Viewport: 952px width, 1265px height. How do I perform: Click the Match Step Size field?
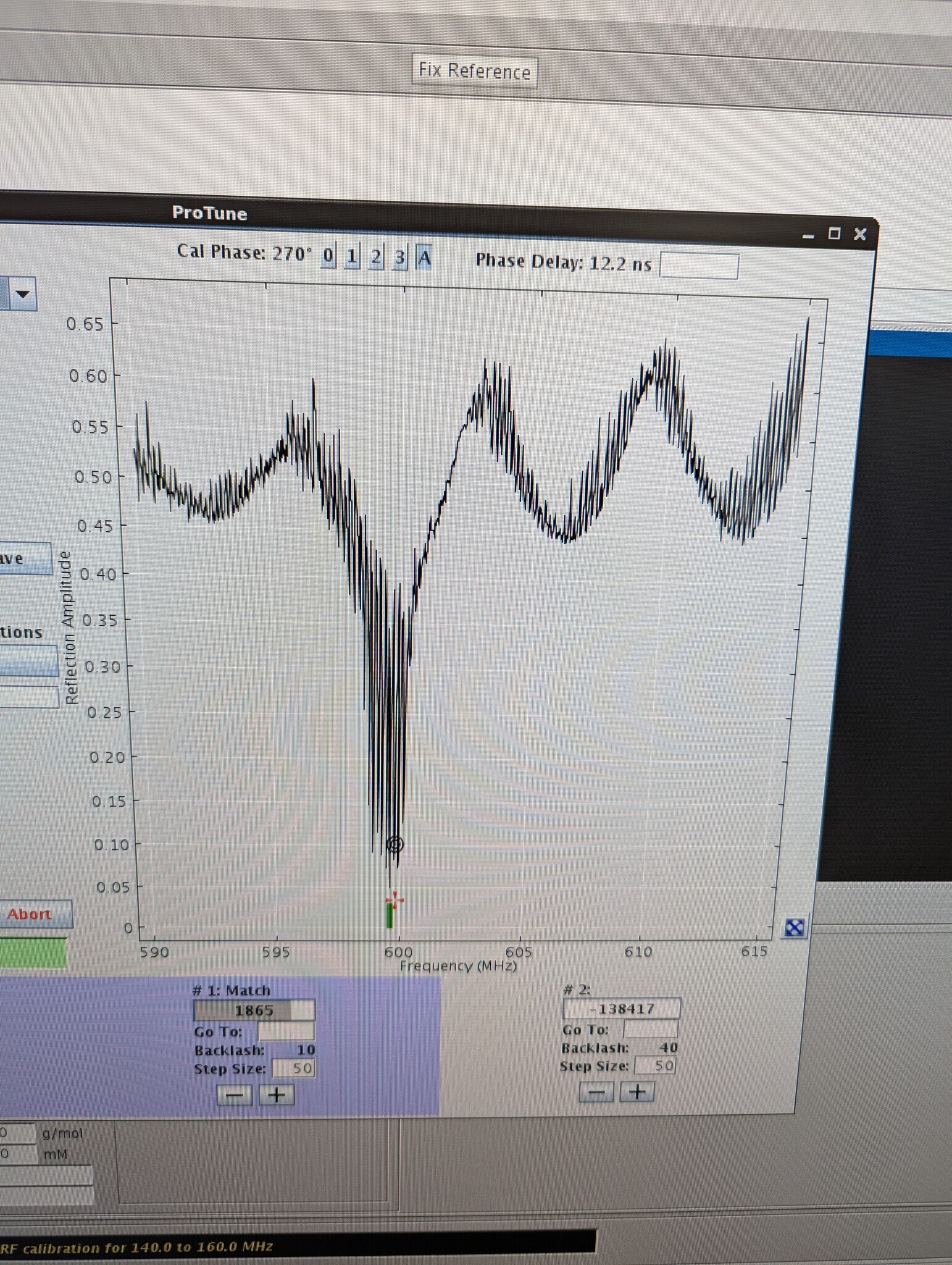pos(294,1068)
